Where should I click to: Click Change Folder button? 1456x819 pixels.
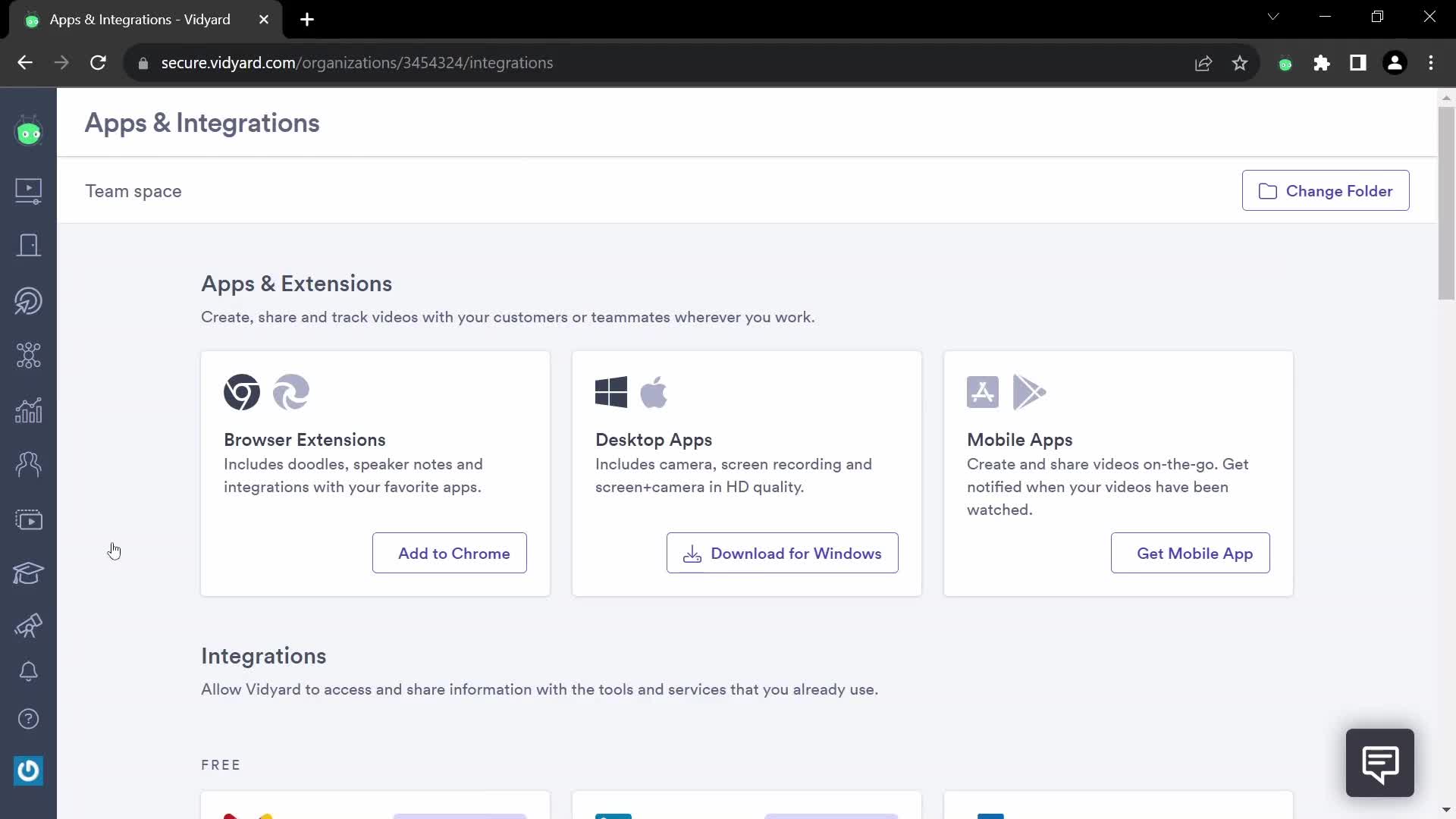(x=1326, y=190)
